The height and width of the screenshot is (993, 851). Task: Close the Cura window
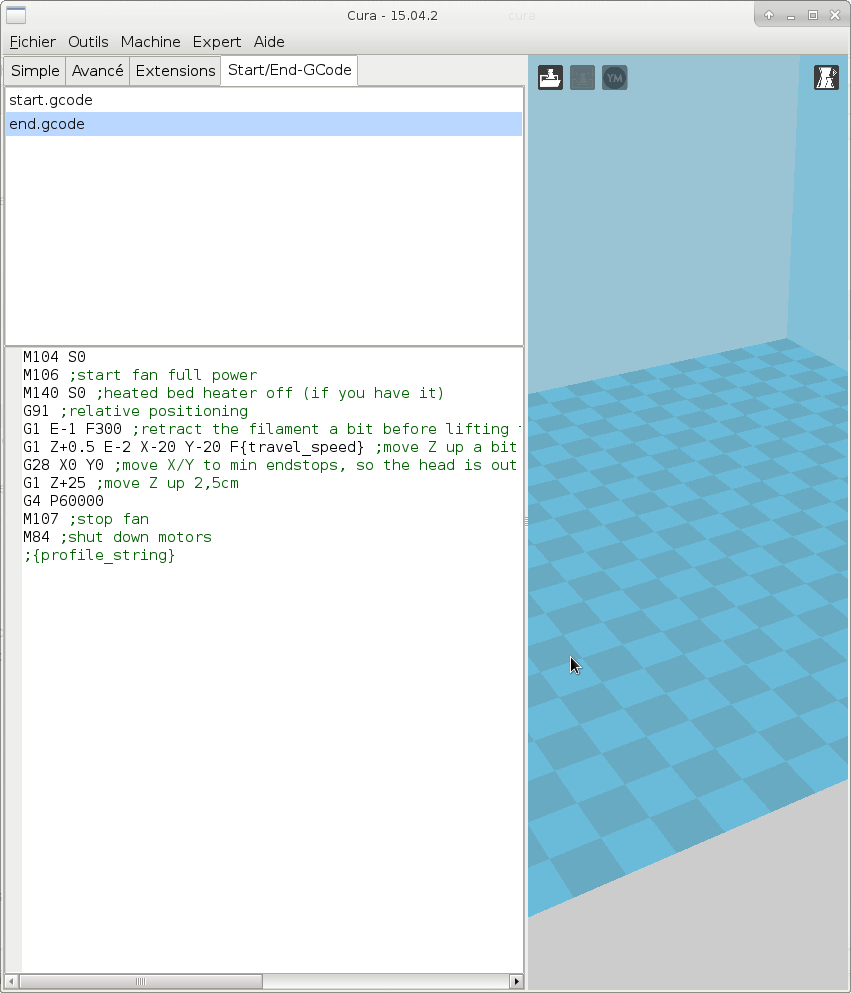pyautogui.click(x=835, y=15)
